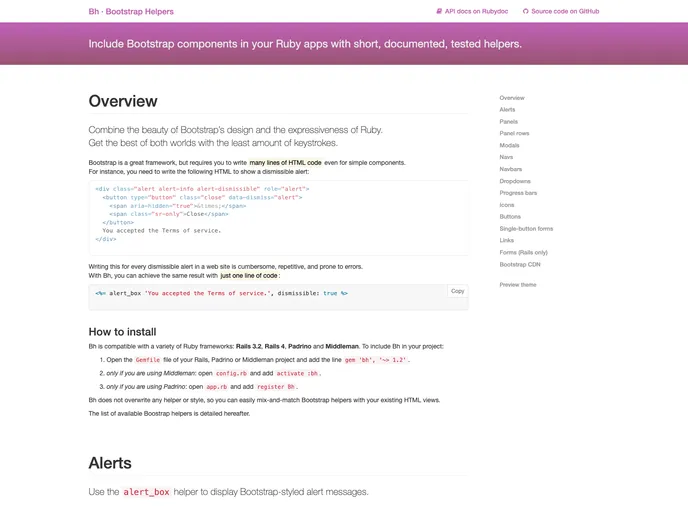Open the Bh · Bootstrap Helpers home link
The image size is (688, 512).
[x=131, y=11]
